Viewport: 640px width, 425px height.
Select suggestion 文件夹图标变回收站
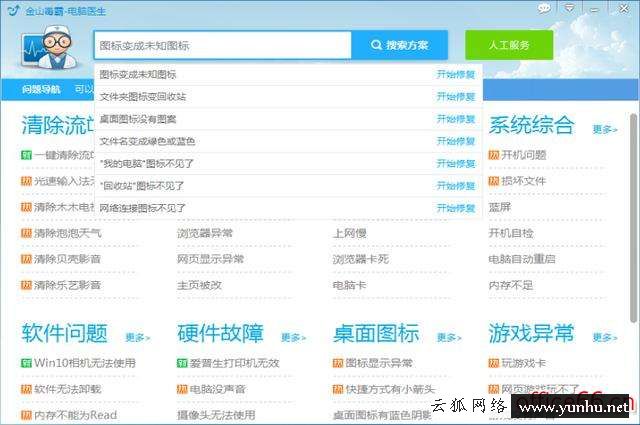[143, 97]
